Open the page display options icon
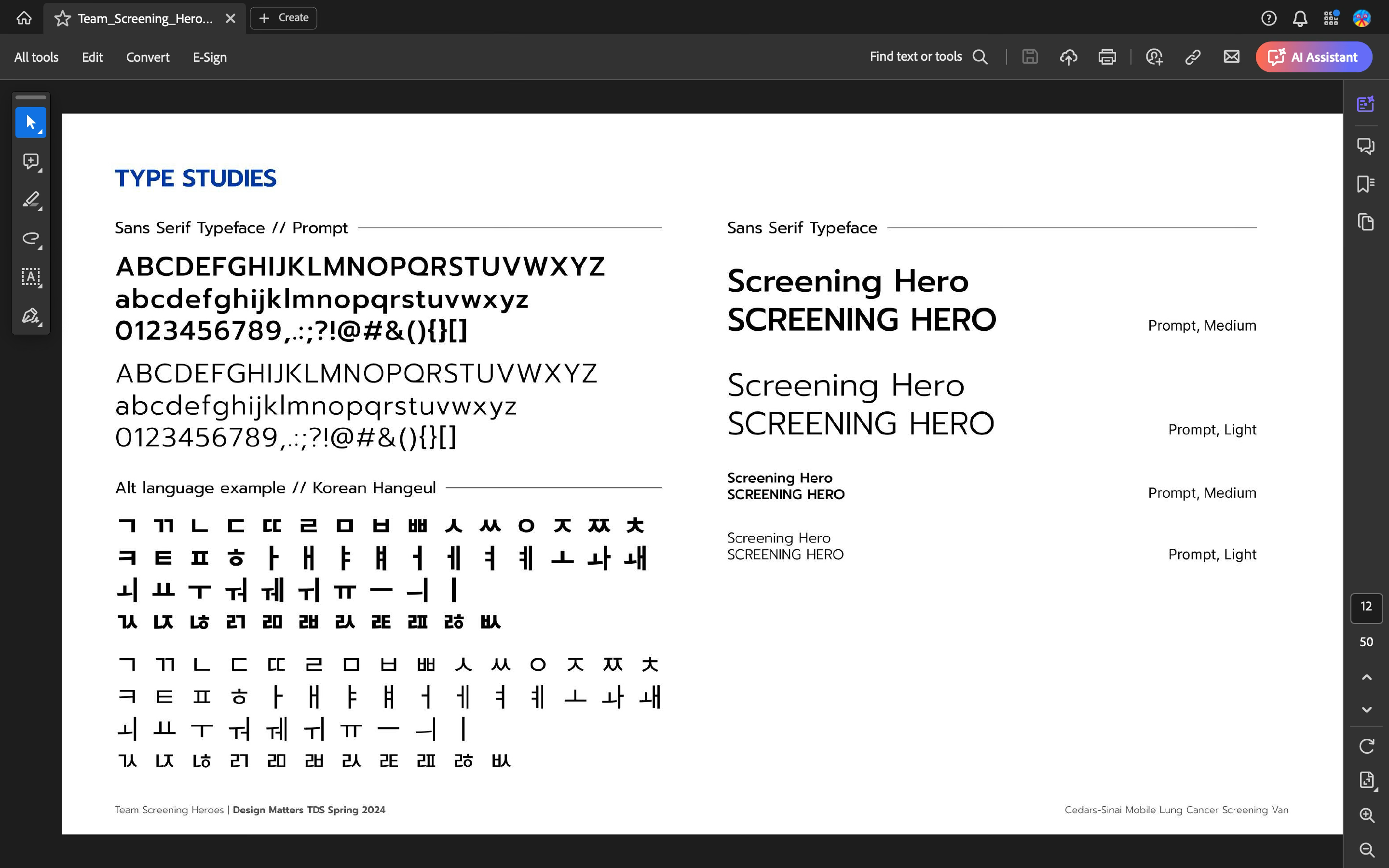This screenshot has height=868, width=1389. (1366, 780)
